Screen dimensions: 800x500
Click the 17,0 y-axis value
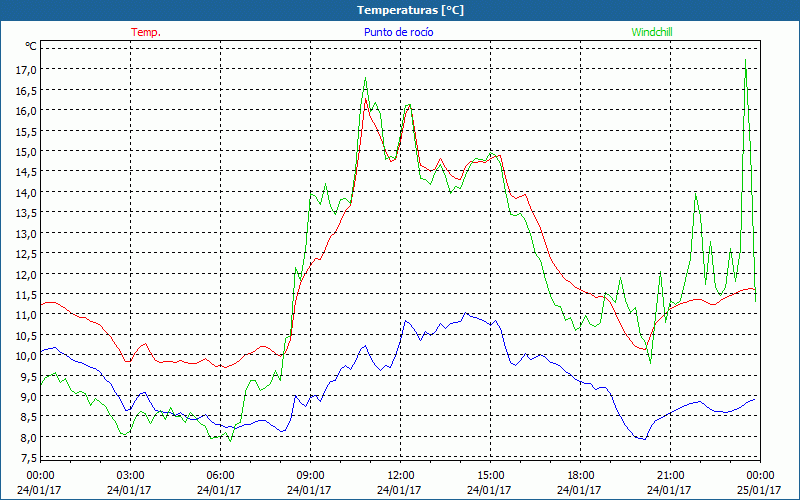pyautogui.click(x=27, y=69)
